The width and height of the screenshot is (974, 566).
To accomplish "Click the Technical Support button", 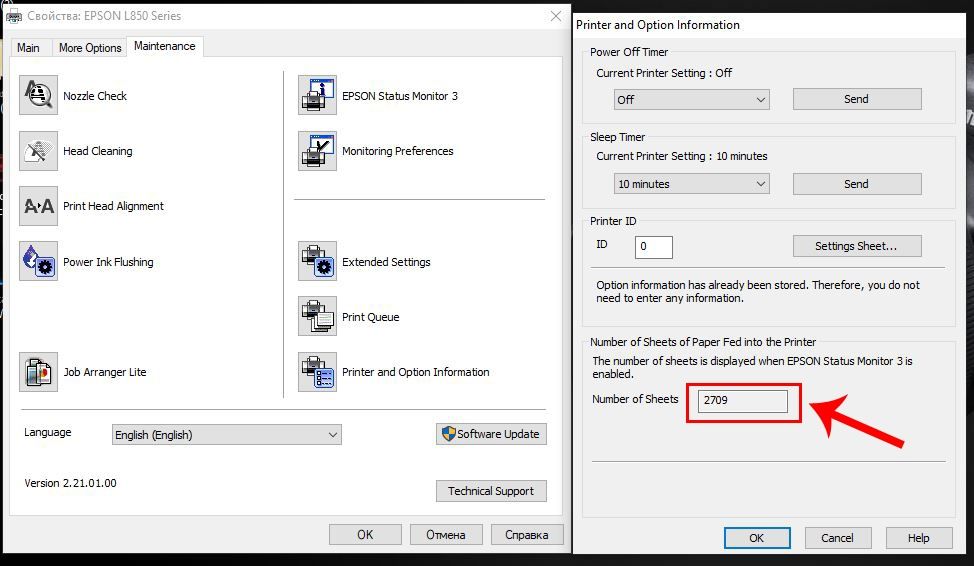I will (x=491, y=491).
